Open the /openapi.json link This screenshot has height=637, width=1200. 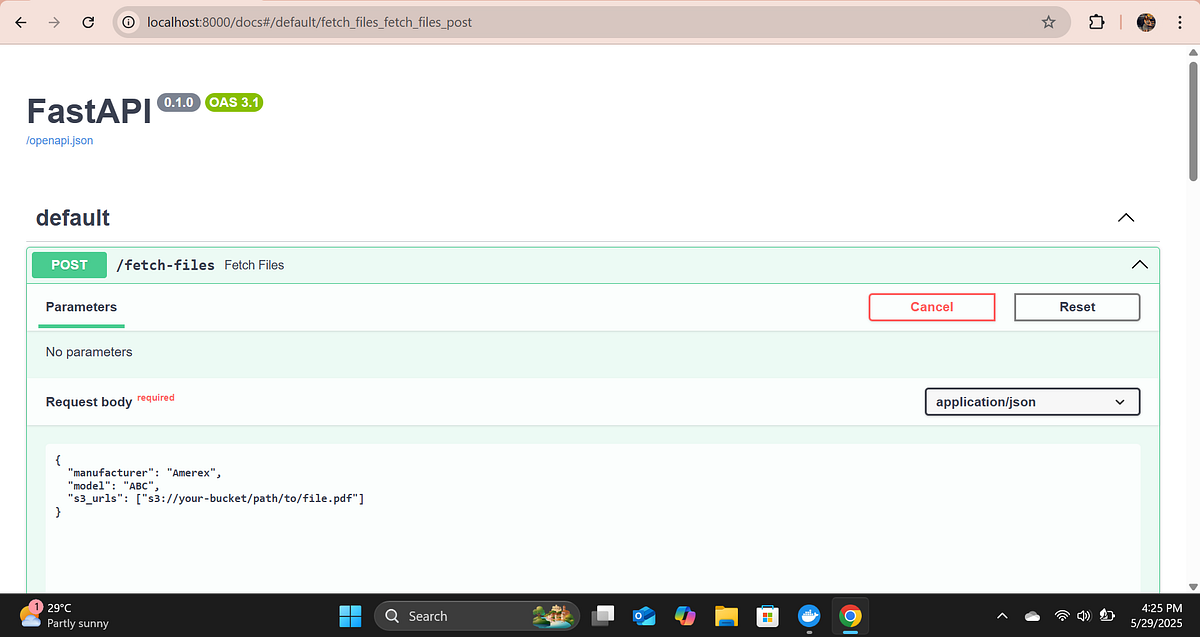tap(59, 140)
